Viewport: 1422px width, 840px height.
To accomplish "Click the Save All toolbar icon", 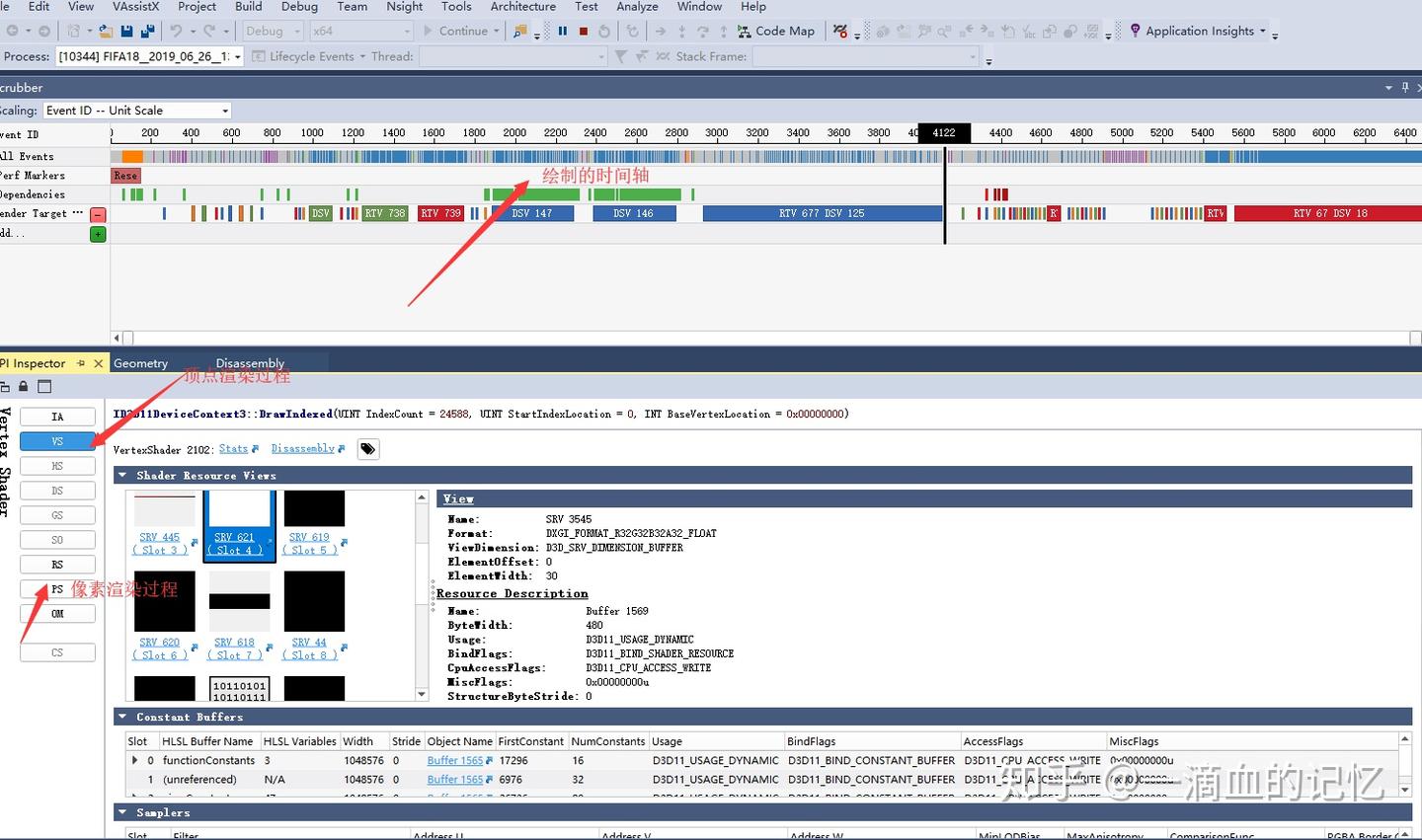I will point(145,31).
